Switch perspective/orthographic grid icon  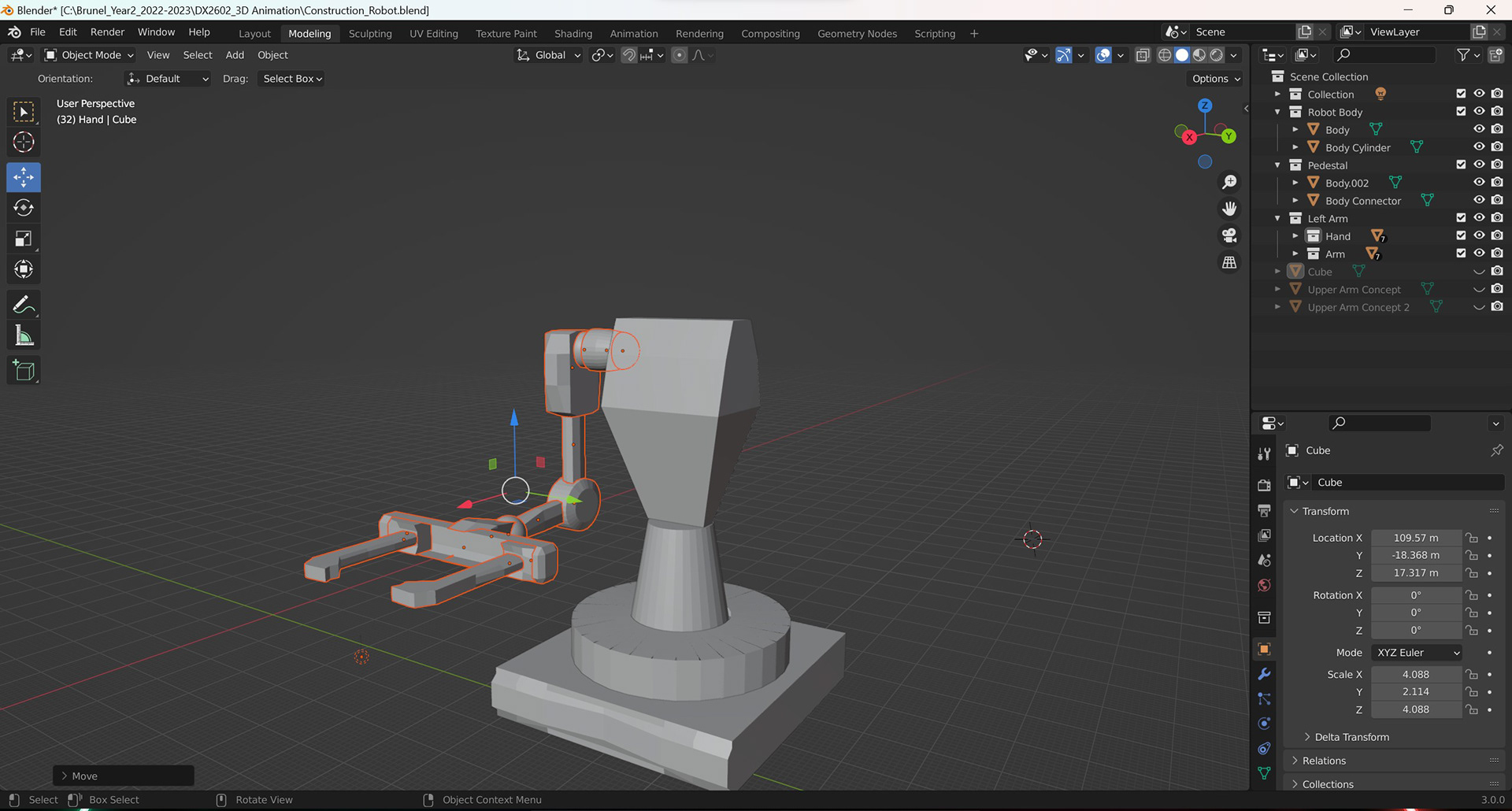click(x=1229, y=262)
